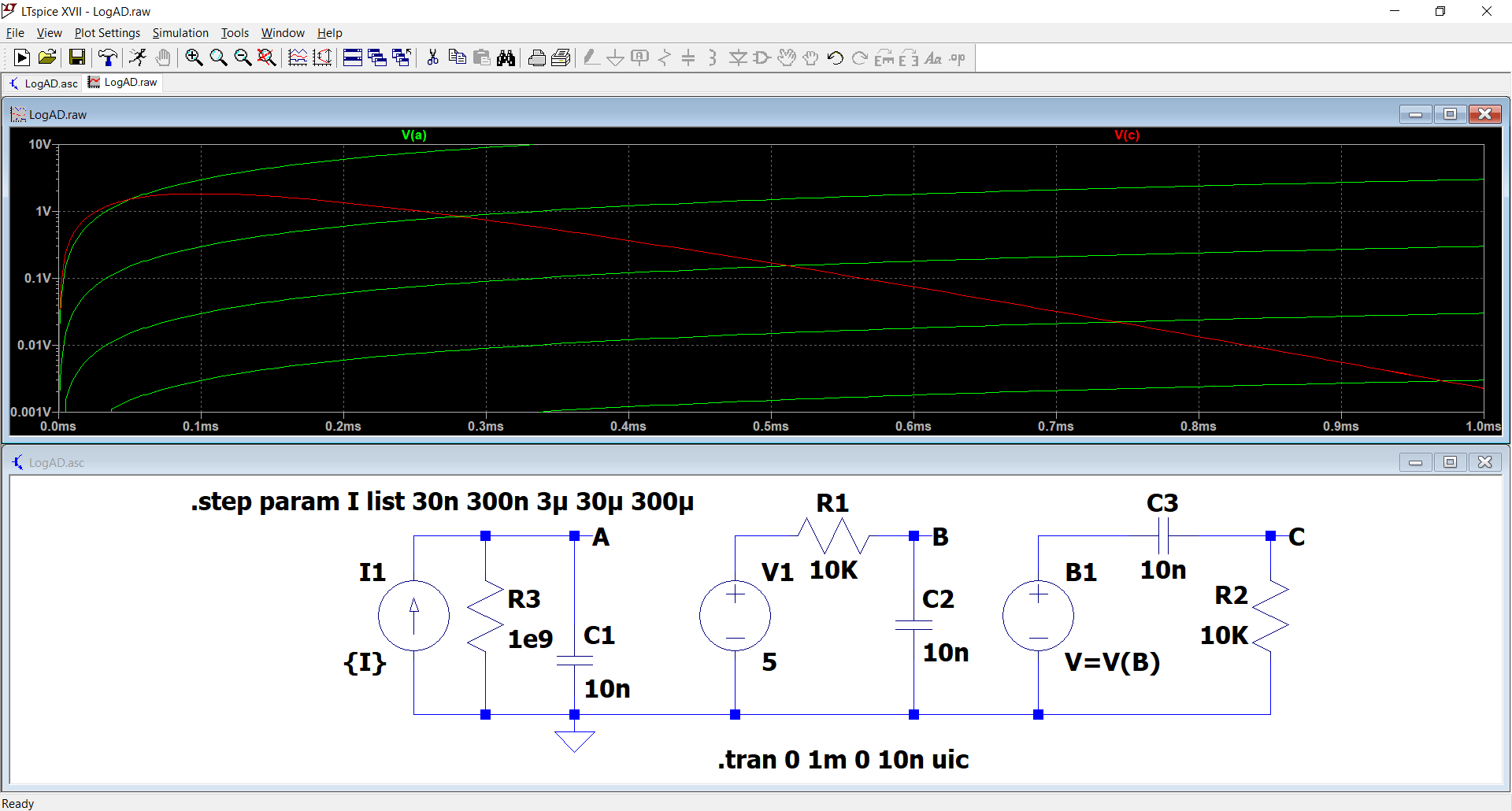This screenshot has width=1512, height=811.
Task: Click the Redo arrow icon
Action: pos(860,57)
